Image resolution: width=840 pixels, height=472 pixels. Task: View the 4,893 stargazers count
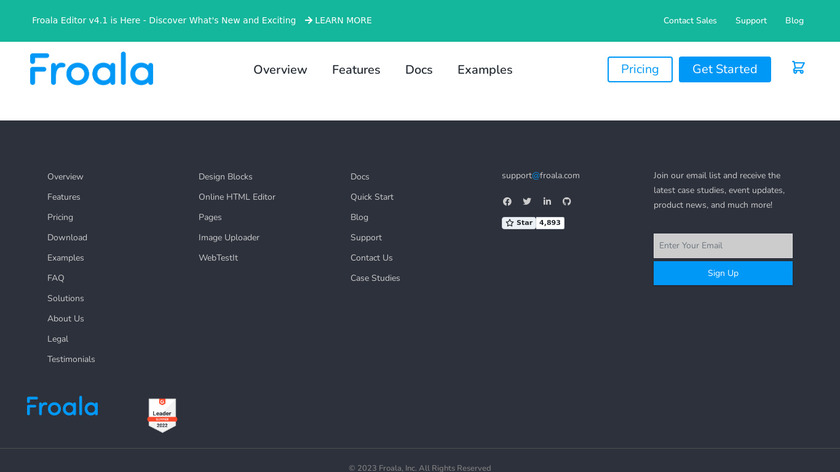(550, 223)
